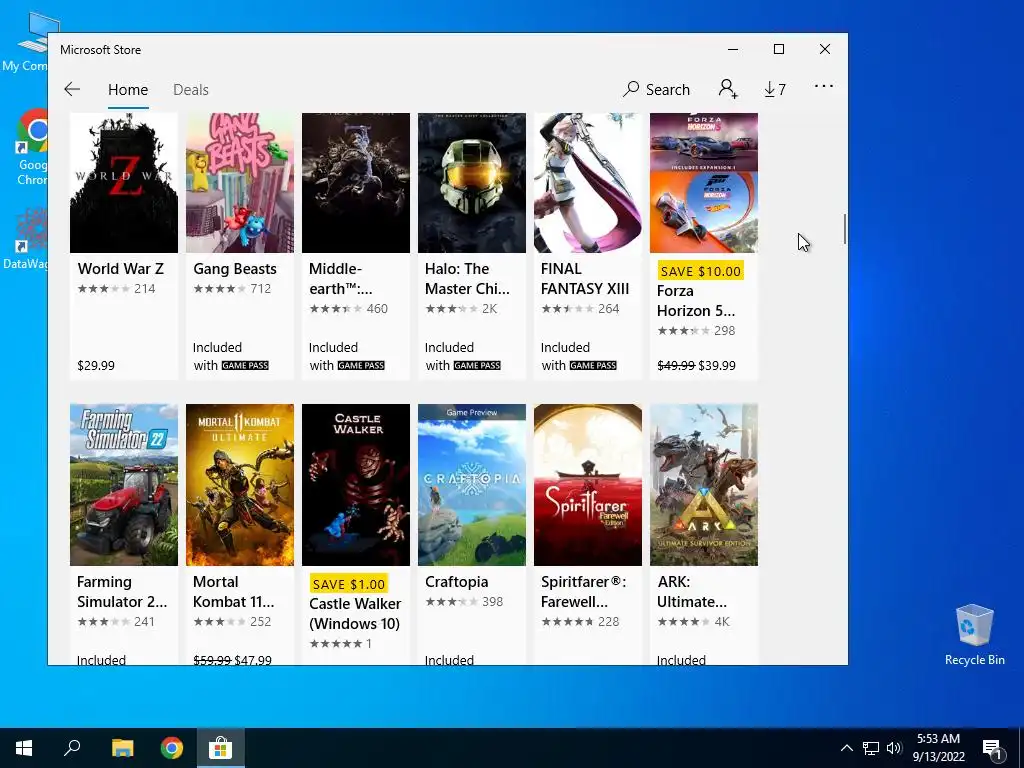Screen dimensions: 1024x768
Task: Click the SAVE $1.00 badge
Action: tap(349, 584)
